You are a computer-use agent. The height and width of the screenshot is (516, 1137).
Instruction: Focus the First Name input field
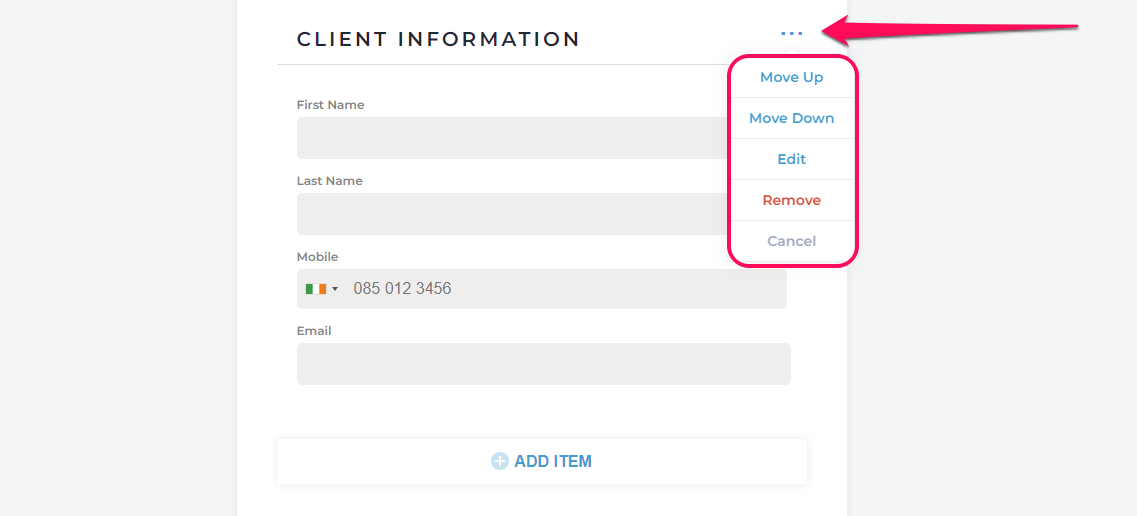(513, 138)
